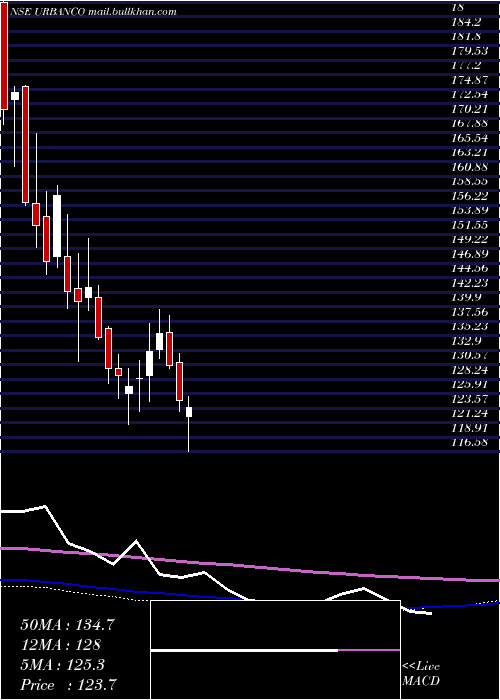Select the 125.91 price level
This screenshot has height=700, width=500.
tap(470, 384)
